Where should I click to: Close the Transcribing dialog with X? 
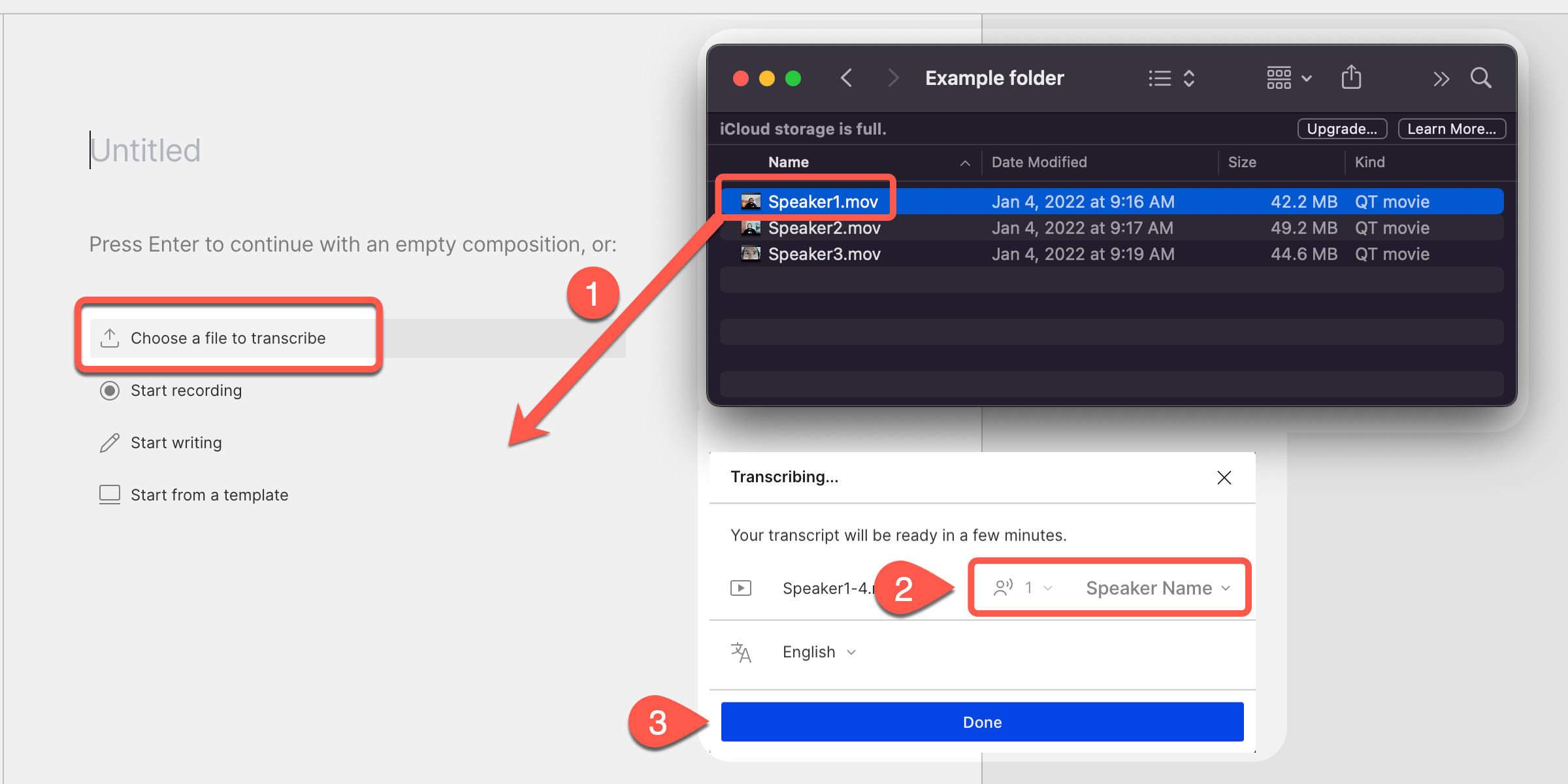1224,478
